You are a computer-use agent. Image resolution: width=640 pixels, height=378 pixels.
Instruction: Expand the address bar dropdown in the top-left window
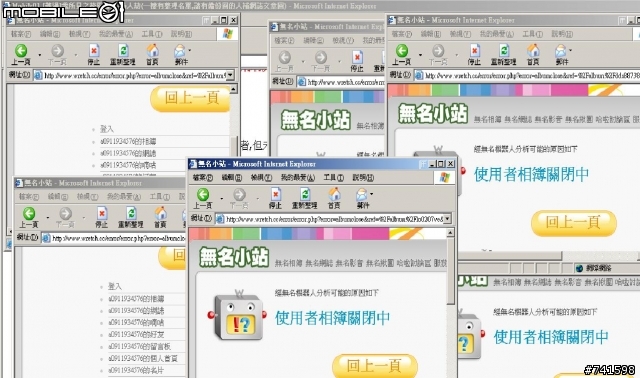tap(230, 75)
